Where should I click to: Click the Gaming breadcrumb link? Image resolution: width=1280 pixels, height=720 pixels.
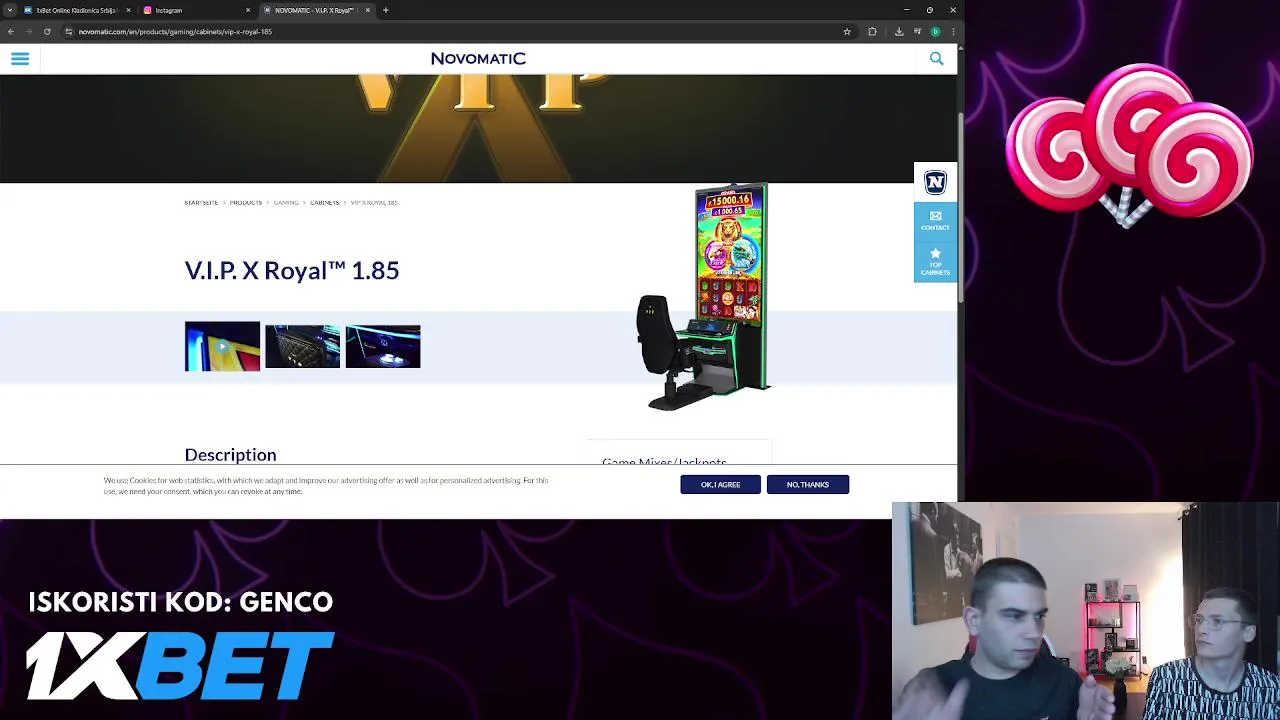[286, 203]
